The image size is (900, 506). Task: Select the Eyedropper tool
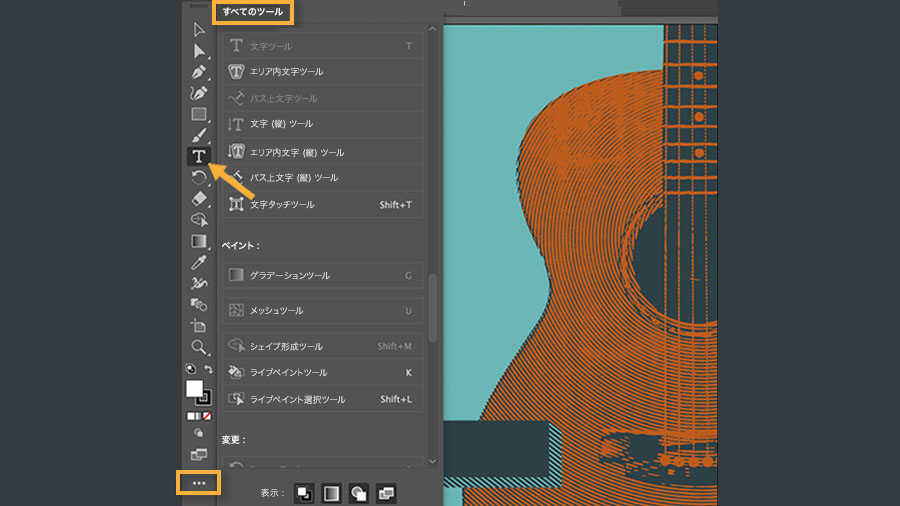[199, 262]
